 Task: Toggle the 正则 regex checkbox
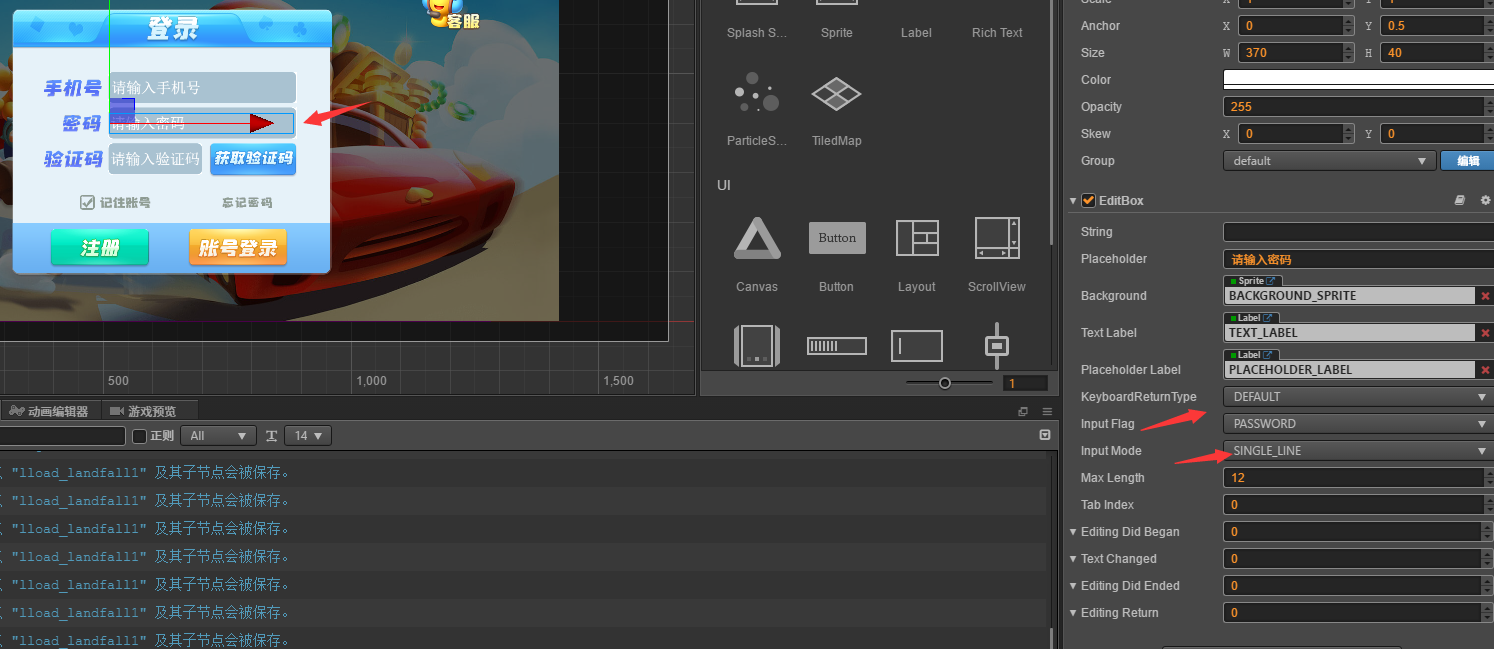140,436
